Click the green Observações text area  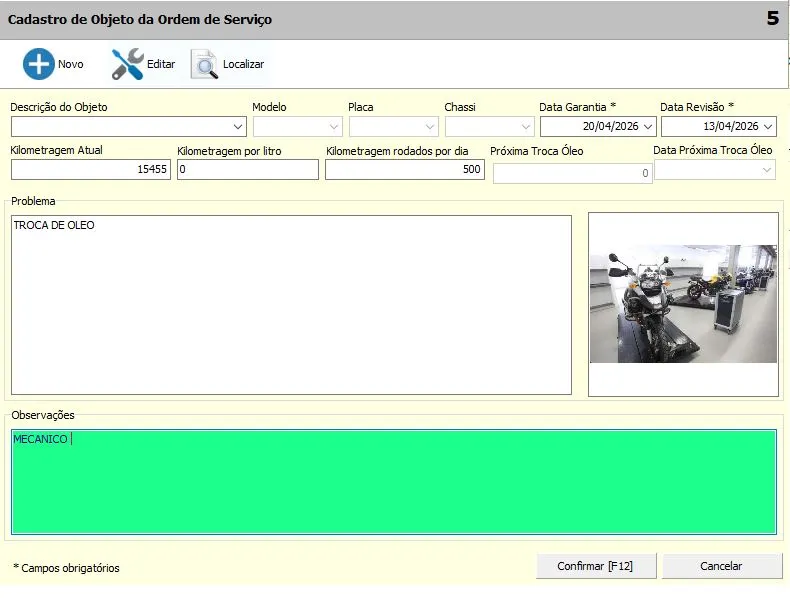pos(393,482)
